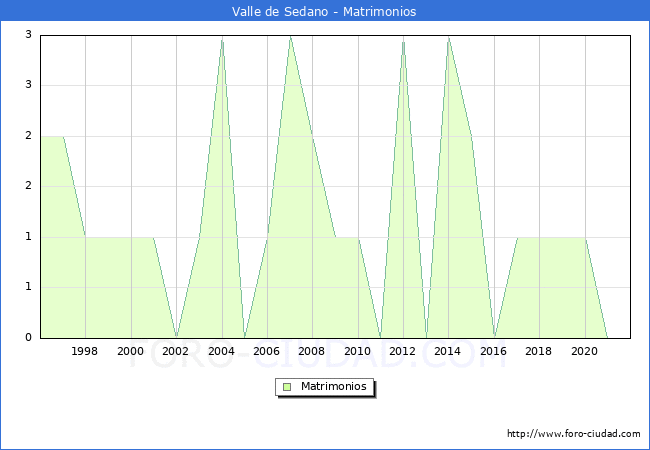Click the 2004 peak of the chart
Image resolution: width=650 pixels, height=450 pixels.
[223, 40]
